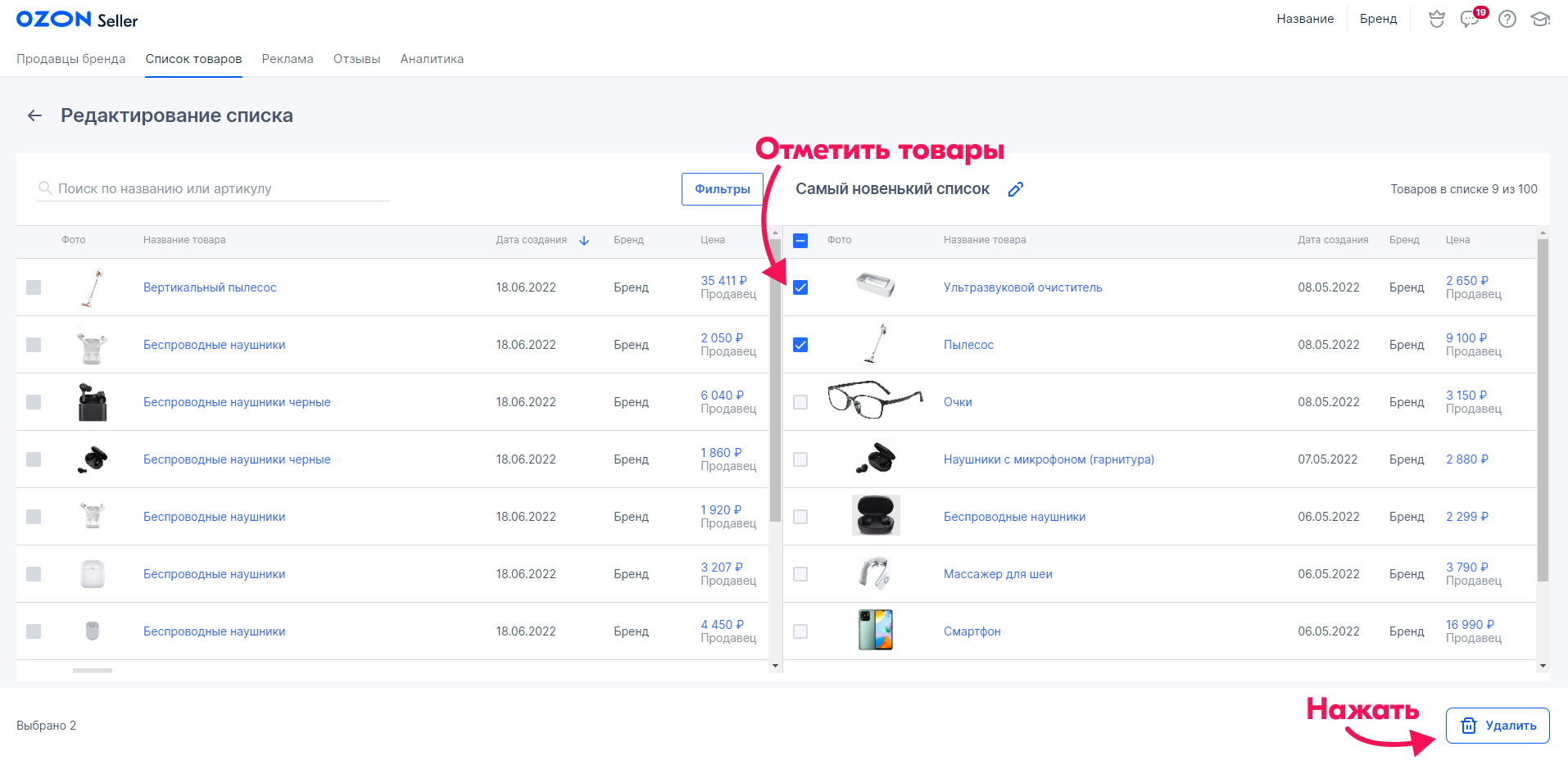
Task: Open the Фильтры filter panel
Action: click(x=722, y=189)
